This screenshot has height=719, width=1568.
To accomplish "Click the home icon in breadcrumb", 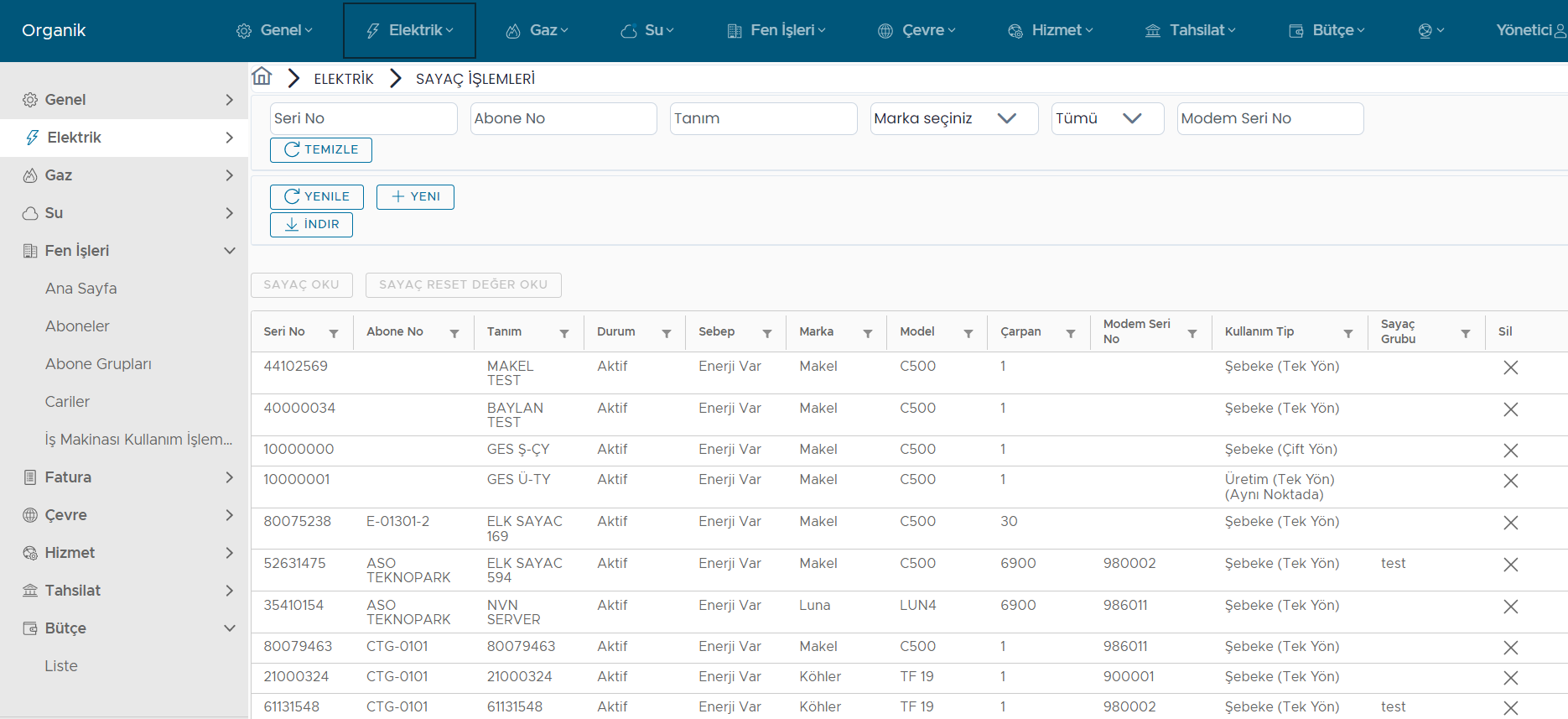I will point(262,77).
